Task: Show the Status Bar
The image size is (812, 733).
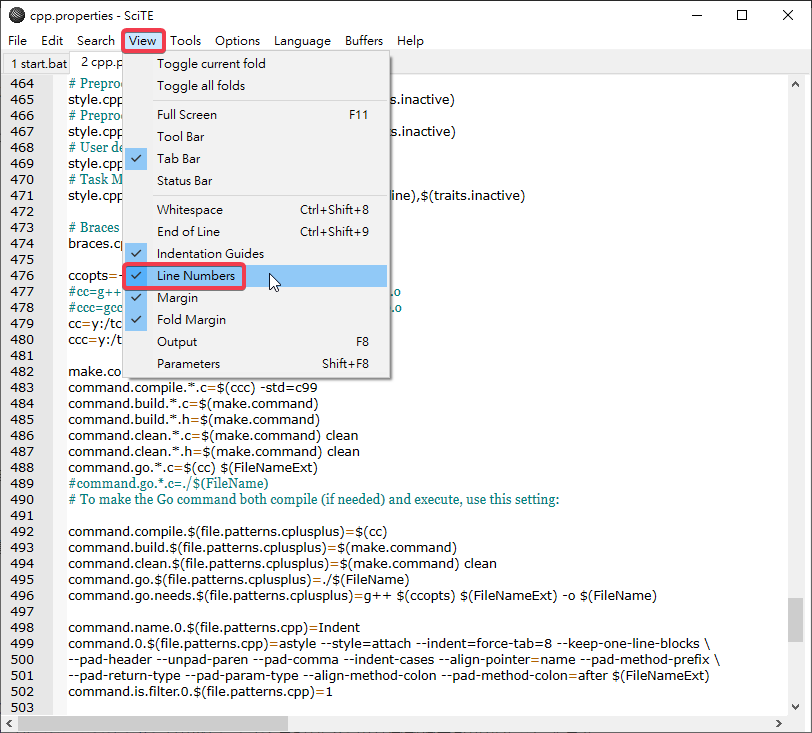Action: [x=184, y=181]
